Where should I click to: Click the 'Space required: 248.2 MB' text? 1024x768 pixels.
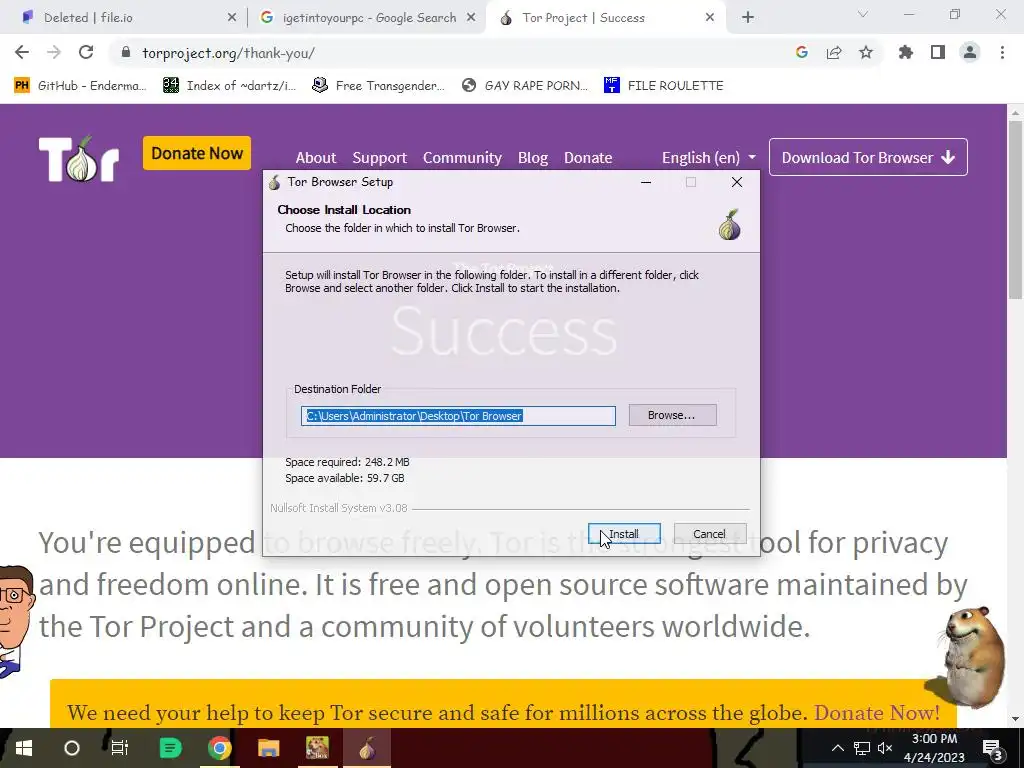coord(347,462)
